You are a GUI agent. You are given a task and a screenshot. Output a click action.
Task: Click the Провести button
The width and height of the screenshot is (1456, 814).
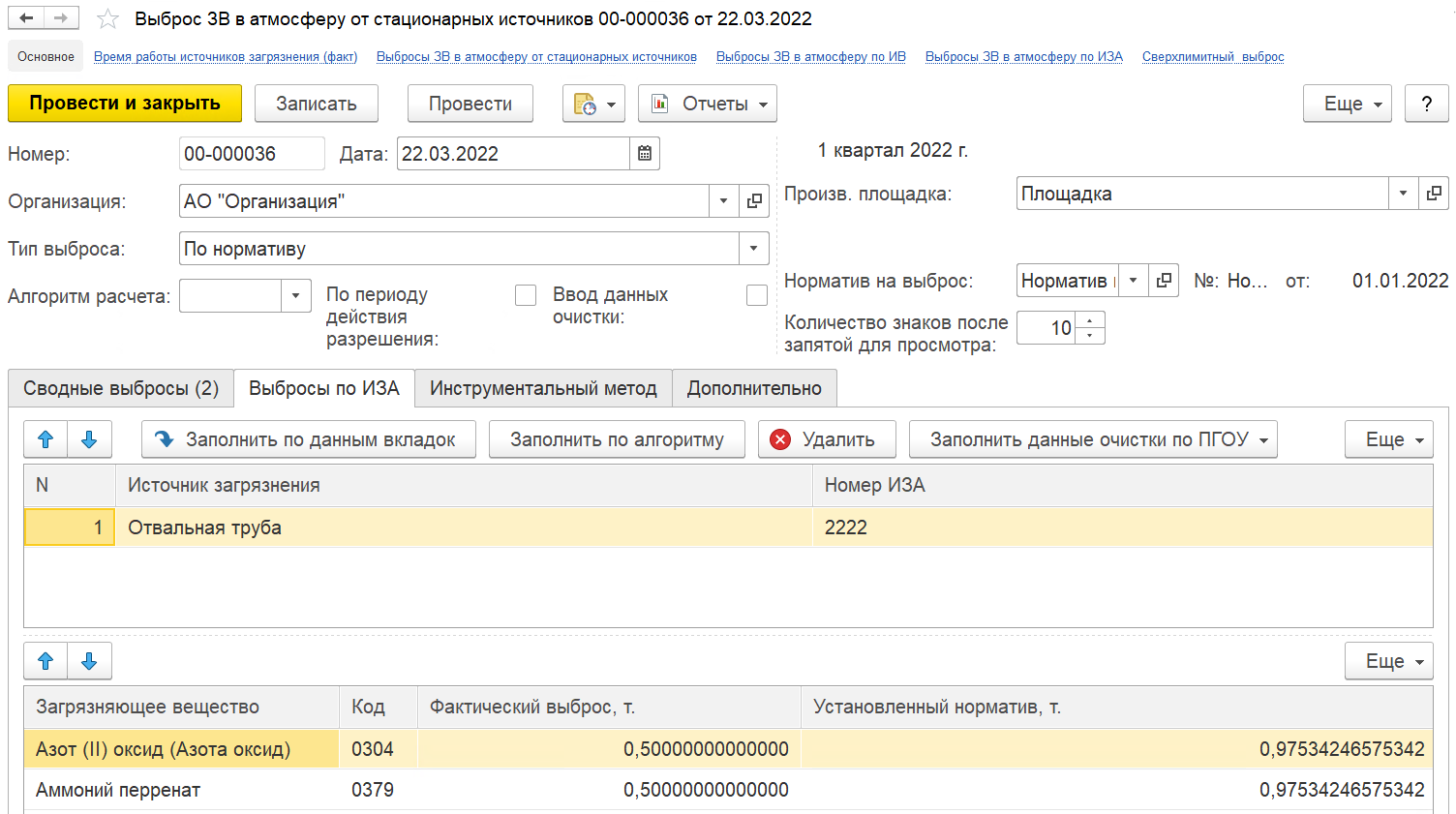[x=470, y=104]
